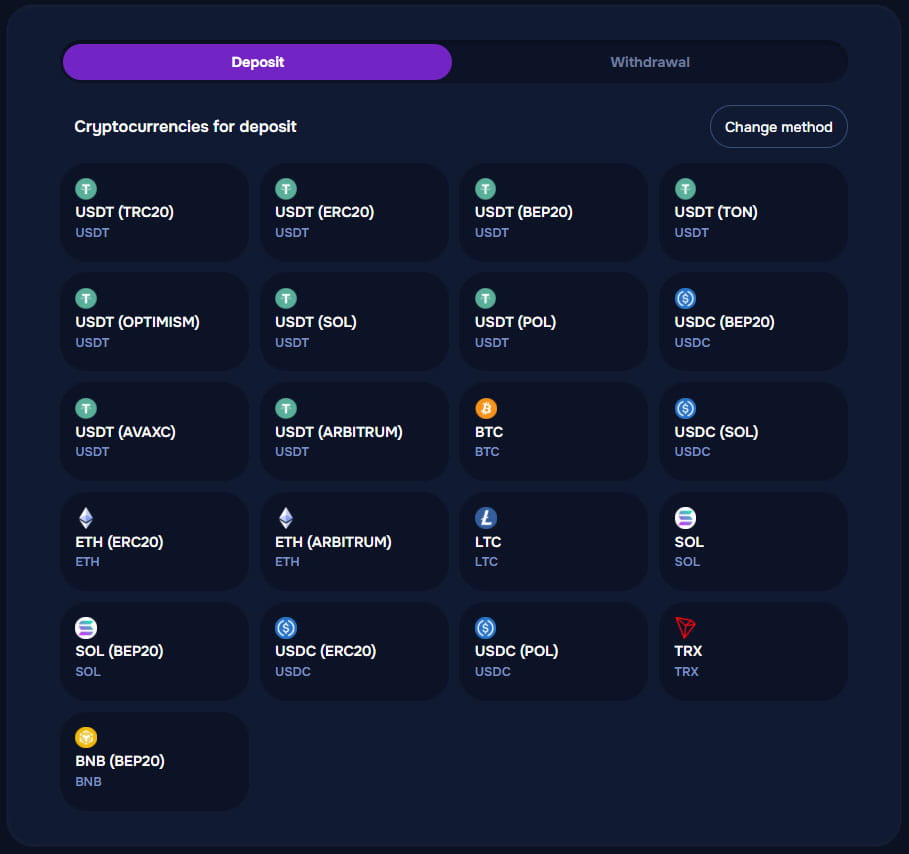Select the TRX card title
Image resolution: width=909 pixels, height=854 pixels.
coord(688,651)
